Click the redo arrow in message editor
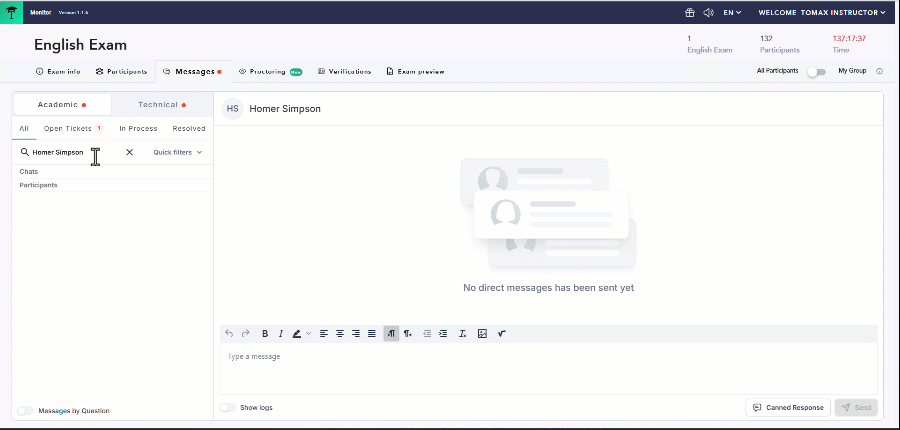900x430 pixels. (245, 334)
